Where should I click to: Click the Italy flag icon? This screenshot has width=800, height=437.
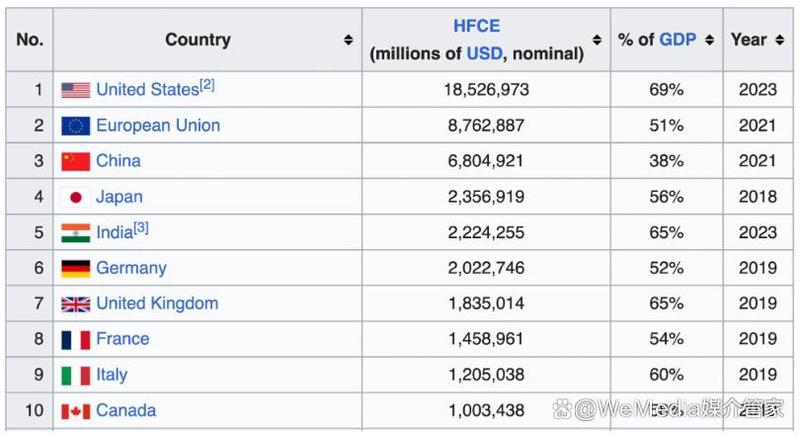(x=75, y=375)
